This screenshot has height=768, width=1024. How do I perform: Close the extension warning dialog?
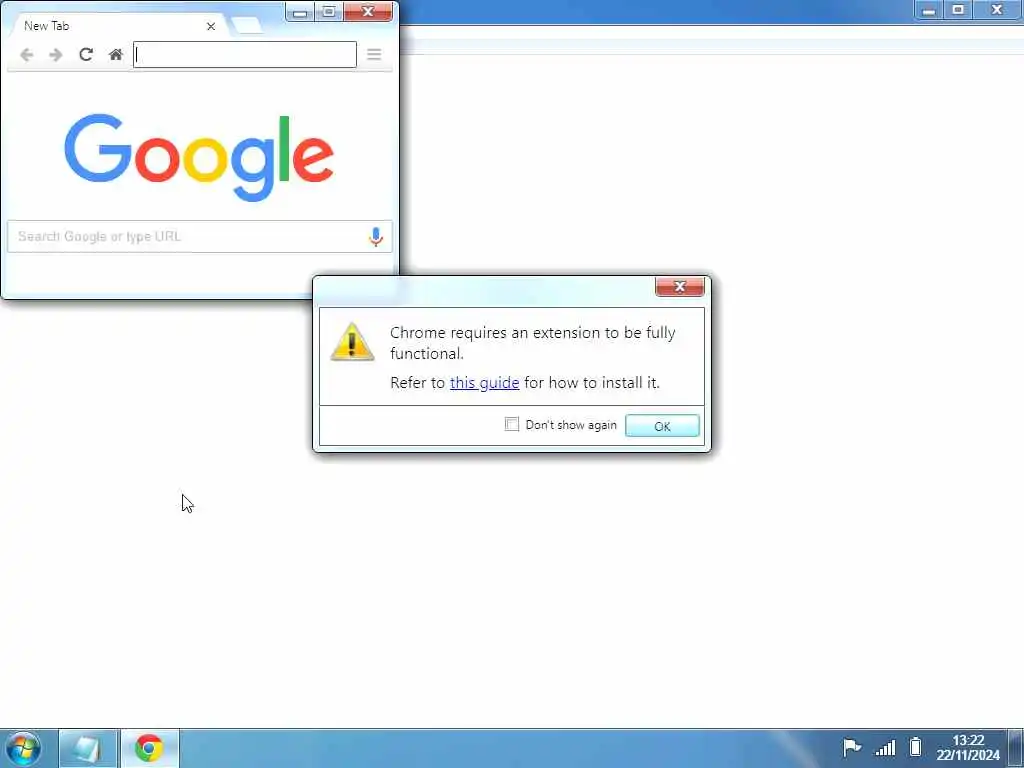[x=680, y=286]
